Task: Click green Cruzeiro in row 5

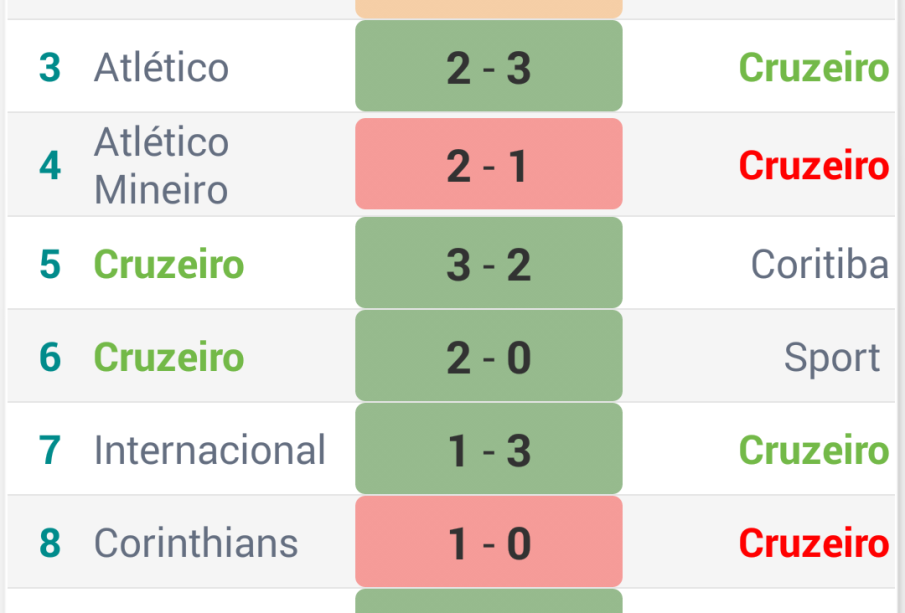Action: coord(168,264)
